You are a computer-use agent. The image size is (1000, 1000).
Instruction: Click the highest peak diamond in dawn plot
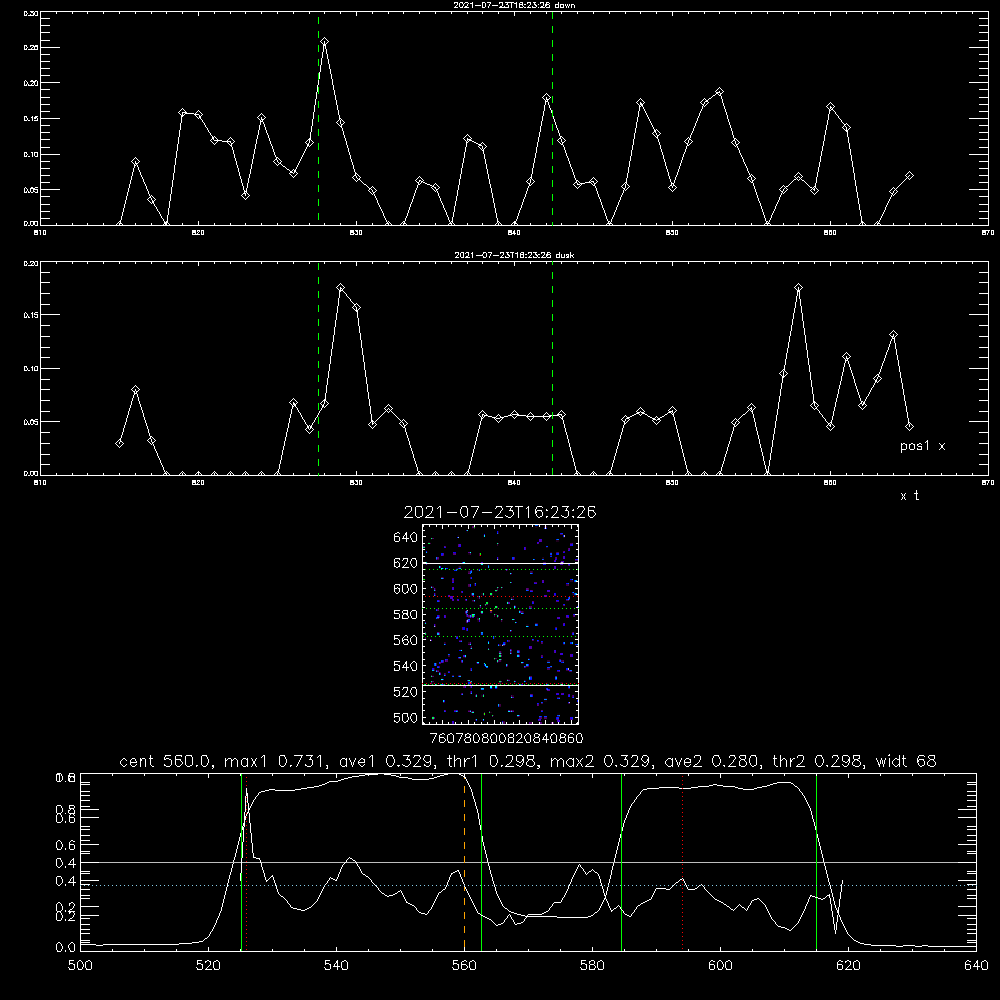[x=325, y=41]
